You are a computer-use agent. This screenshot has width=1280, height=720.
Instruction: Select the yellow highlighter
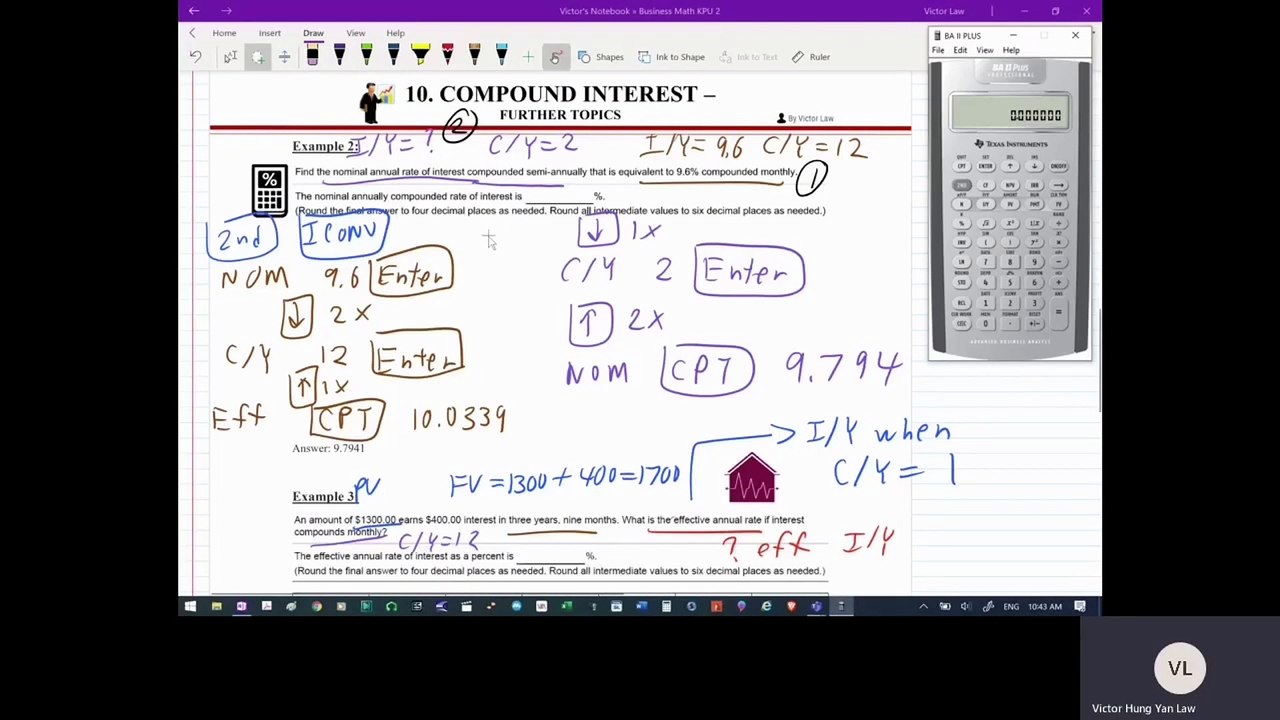click(x=420, y=56)
